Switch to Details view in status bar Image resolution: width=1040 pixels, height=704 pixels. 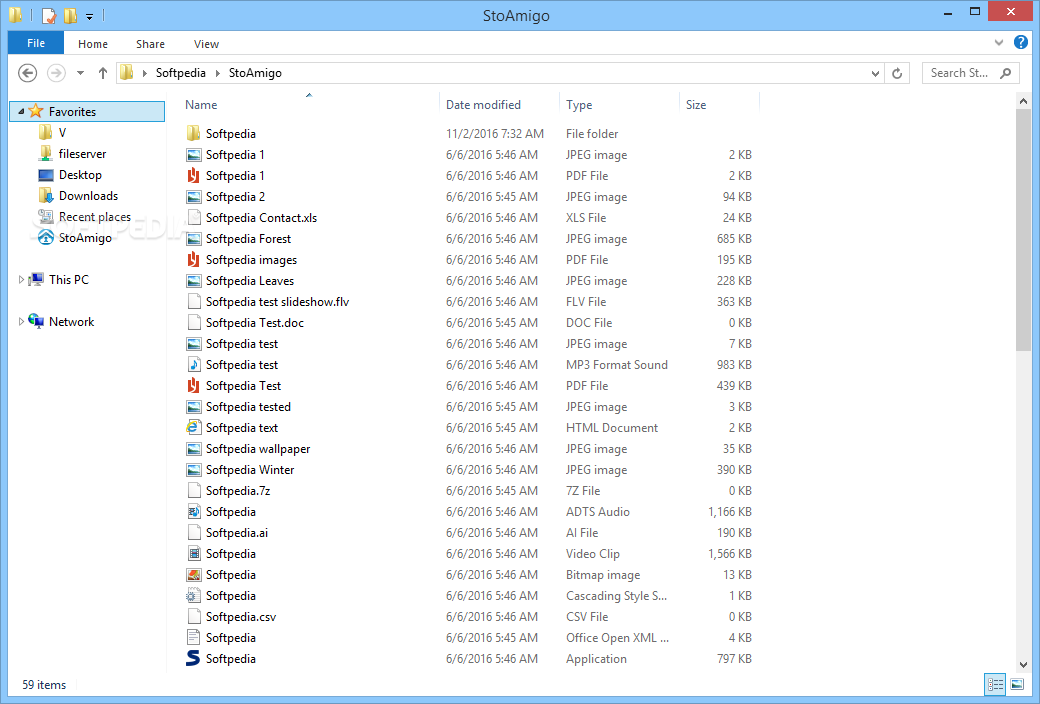tap(995, 684)
